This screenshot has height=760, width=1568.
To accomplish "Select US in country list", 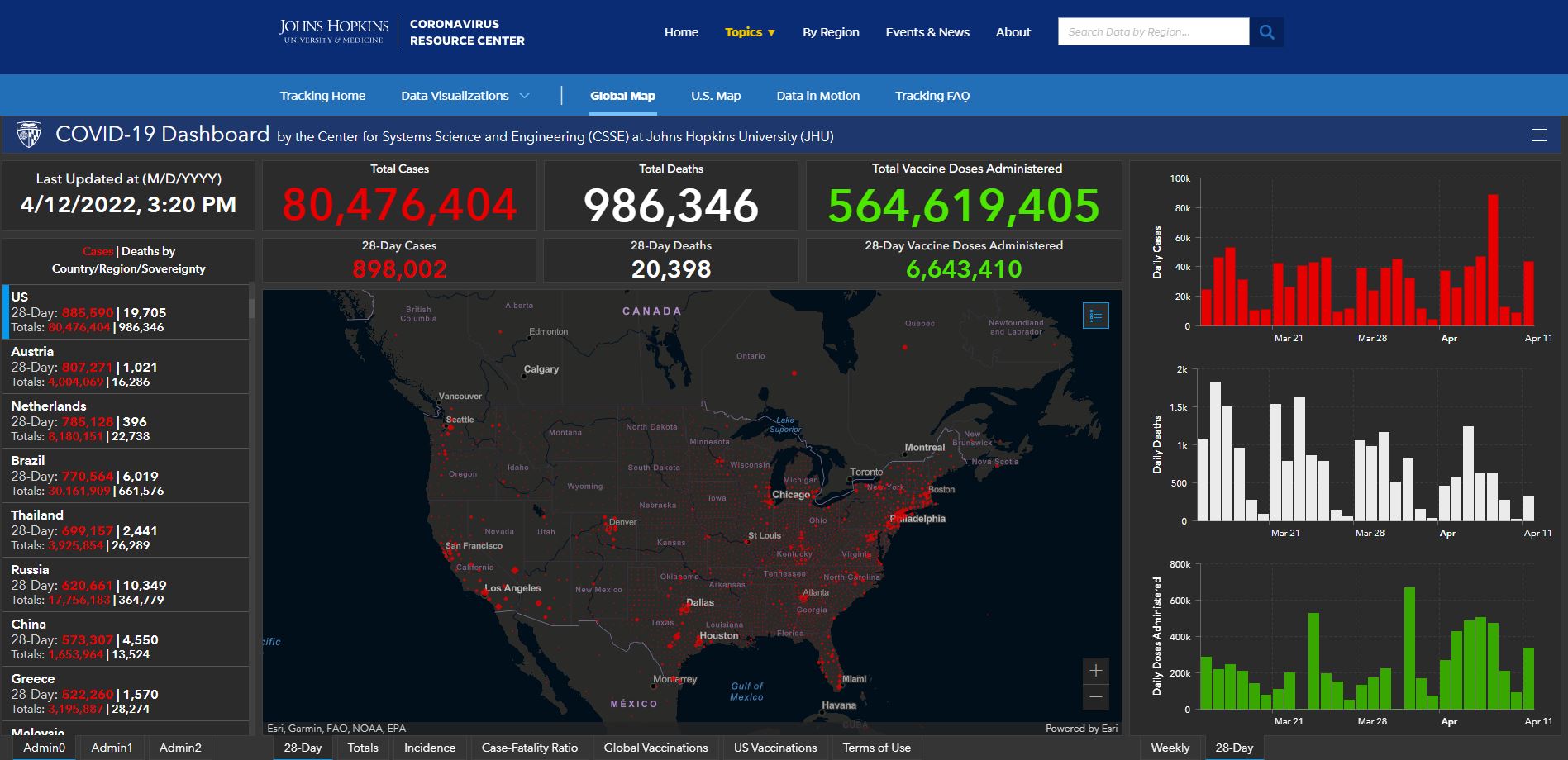I will 126,311.
